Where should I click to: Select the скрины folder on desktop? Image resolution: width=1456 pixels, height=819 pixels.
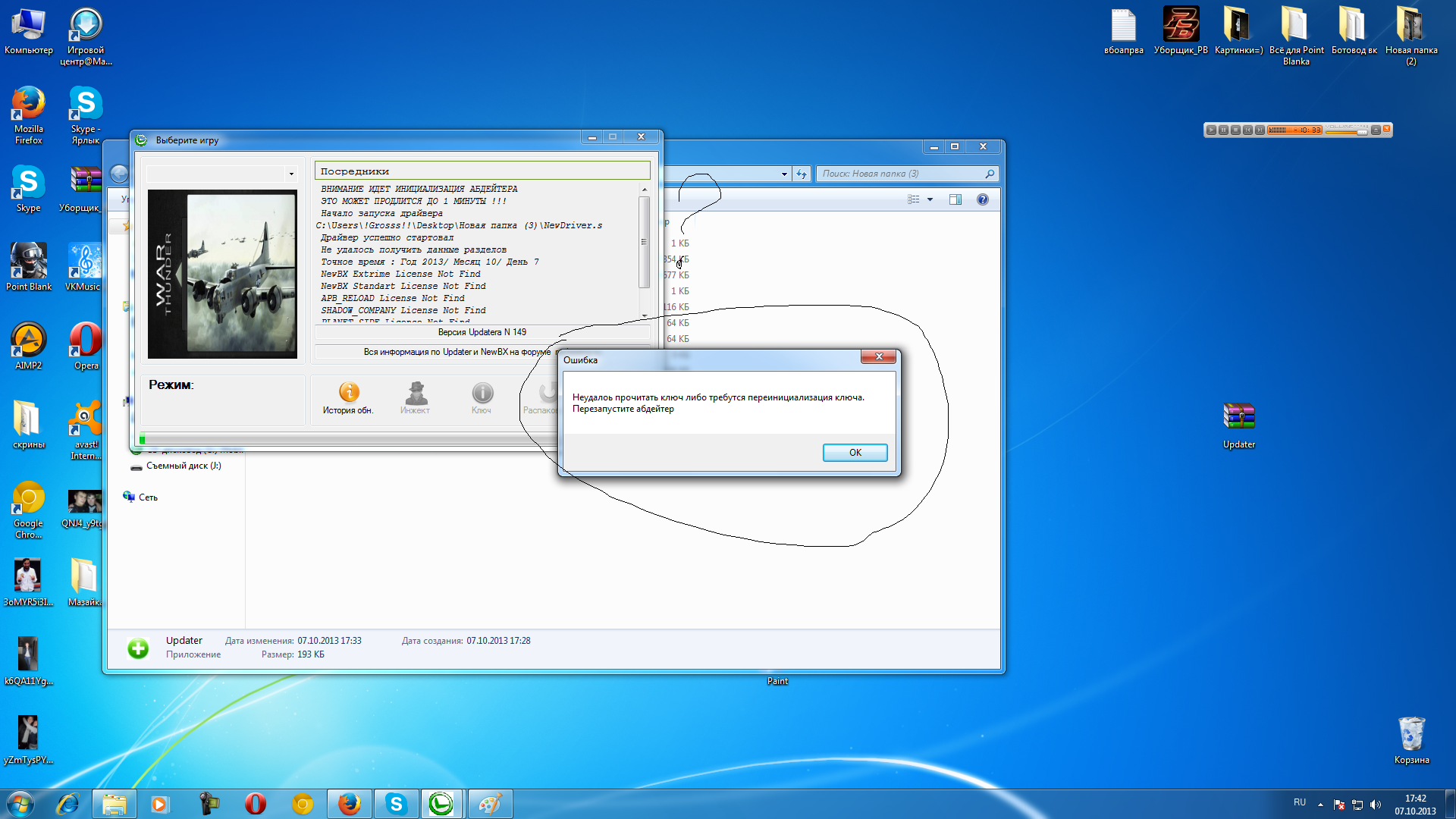pyautogui.click(x=29, y=425)
